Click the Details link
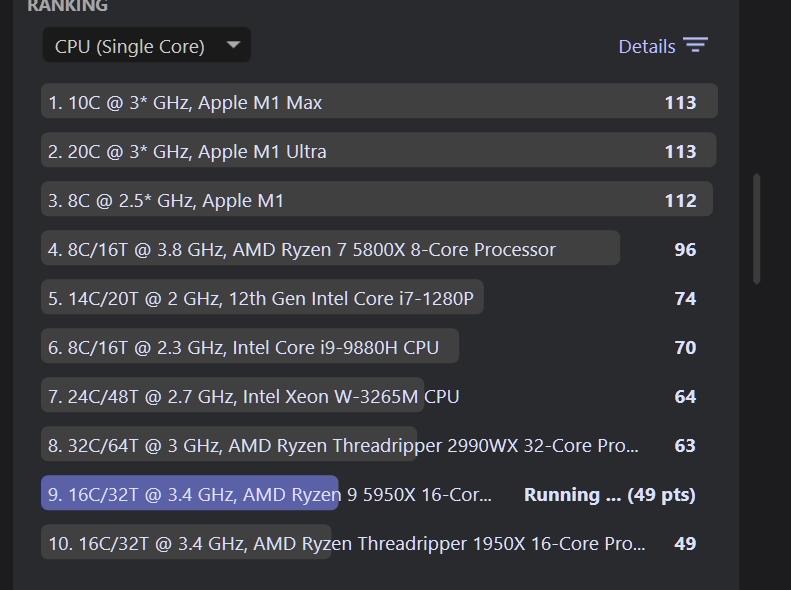The image size is (791, 590). pyautogui.click(x=647, y=46)
